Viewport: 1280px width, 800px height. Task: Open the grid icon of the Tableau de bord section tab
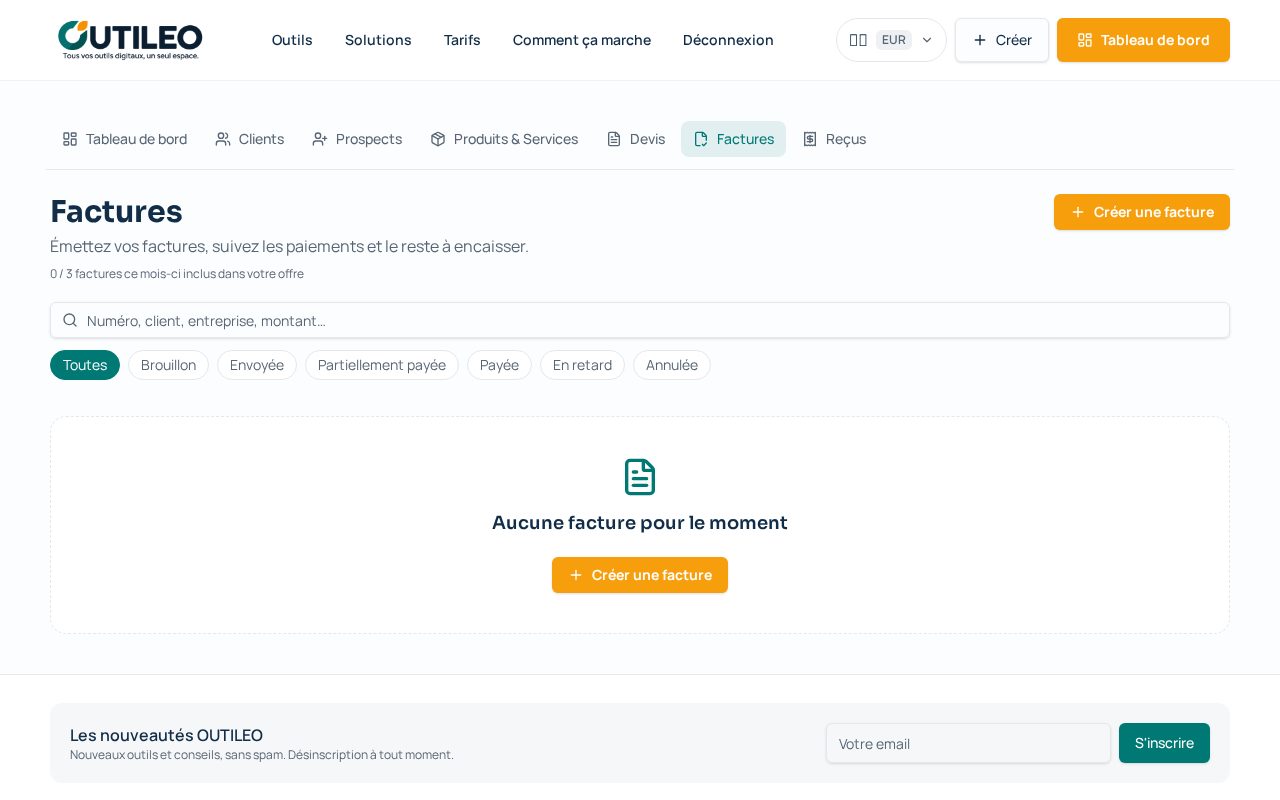(70, 139)
